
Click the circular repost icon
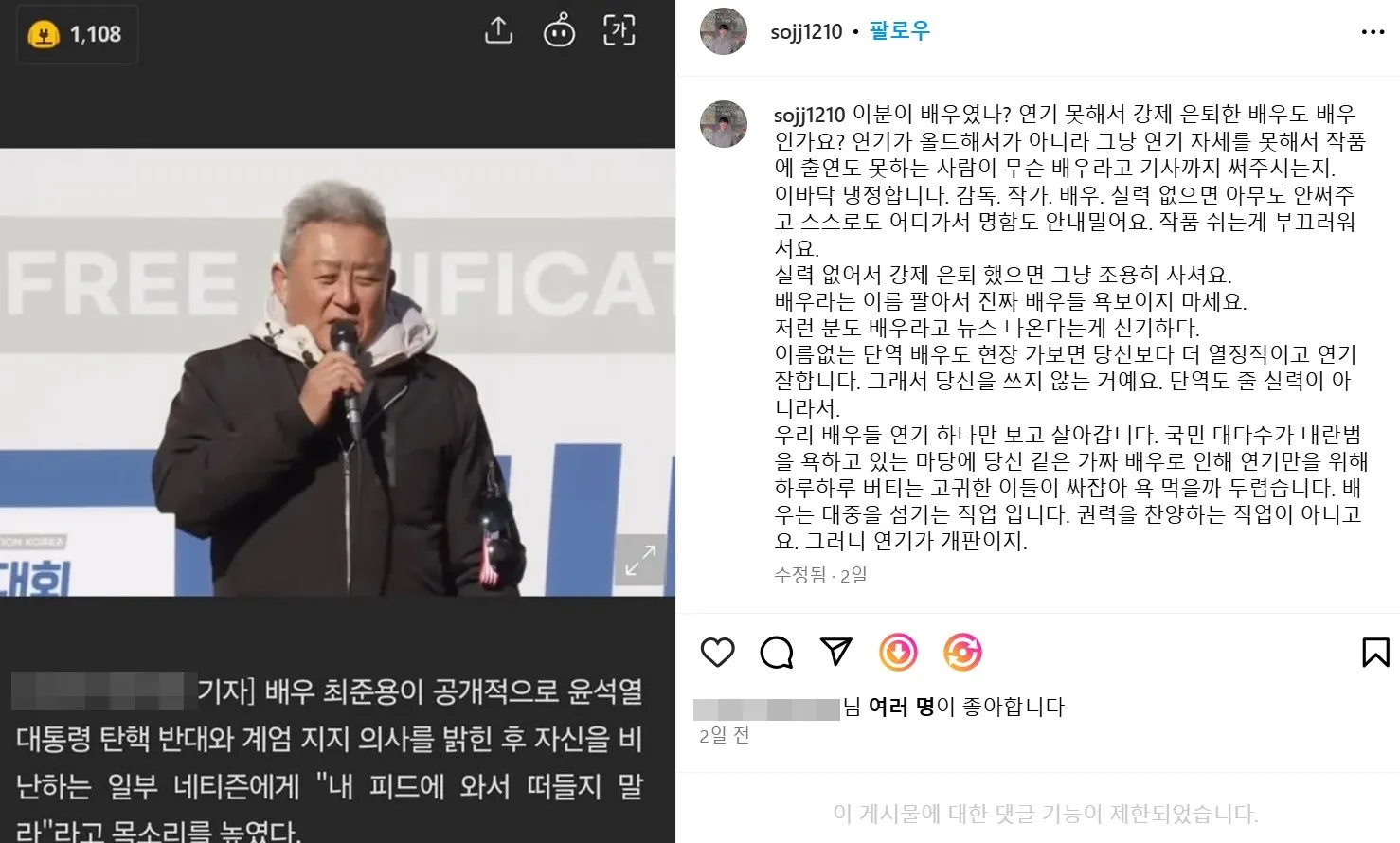point(962,652)
